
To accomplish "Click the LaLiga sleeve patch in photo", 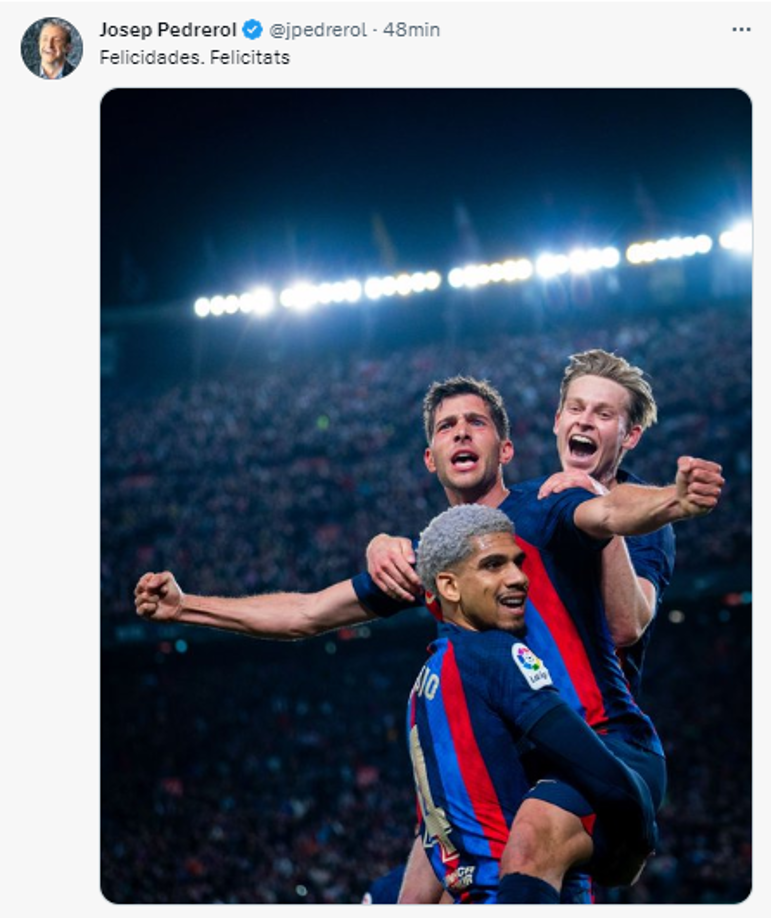I will [x=531, y=664].
